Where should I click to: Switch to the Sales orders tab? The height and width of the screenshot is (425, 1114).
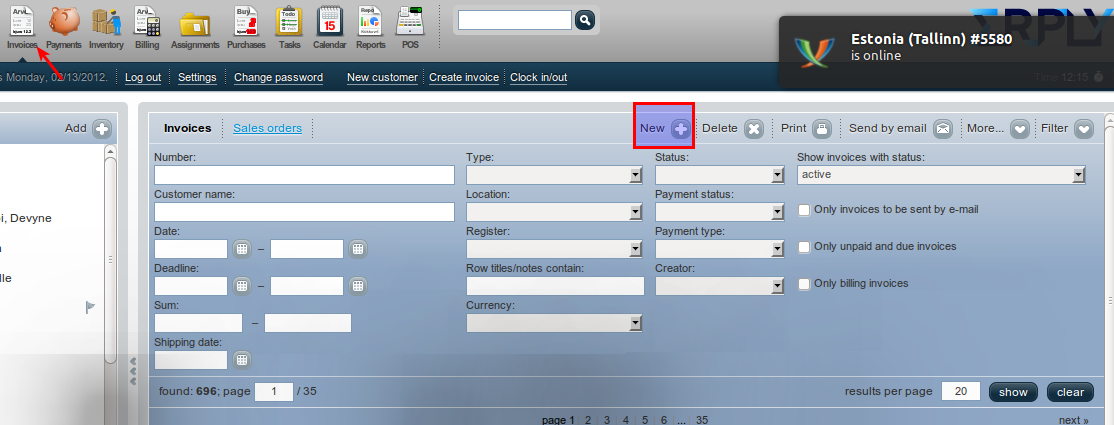[268, 128]
